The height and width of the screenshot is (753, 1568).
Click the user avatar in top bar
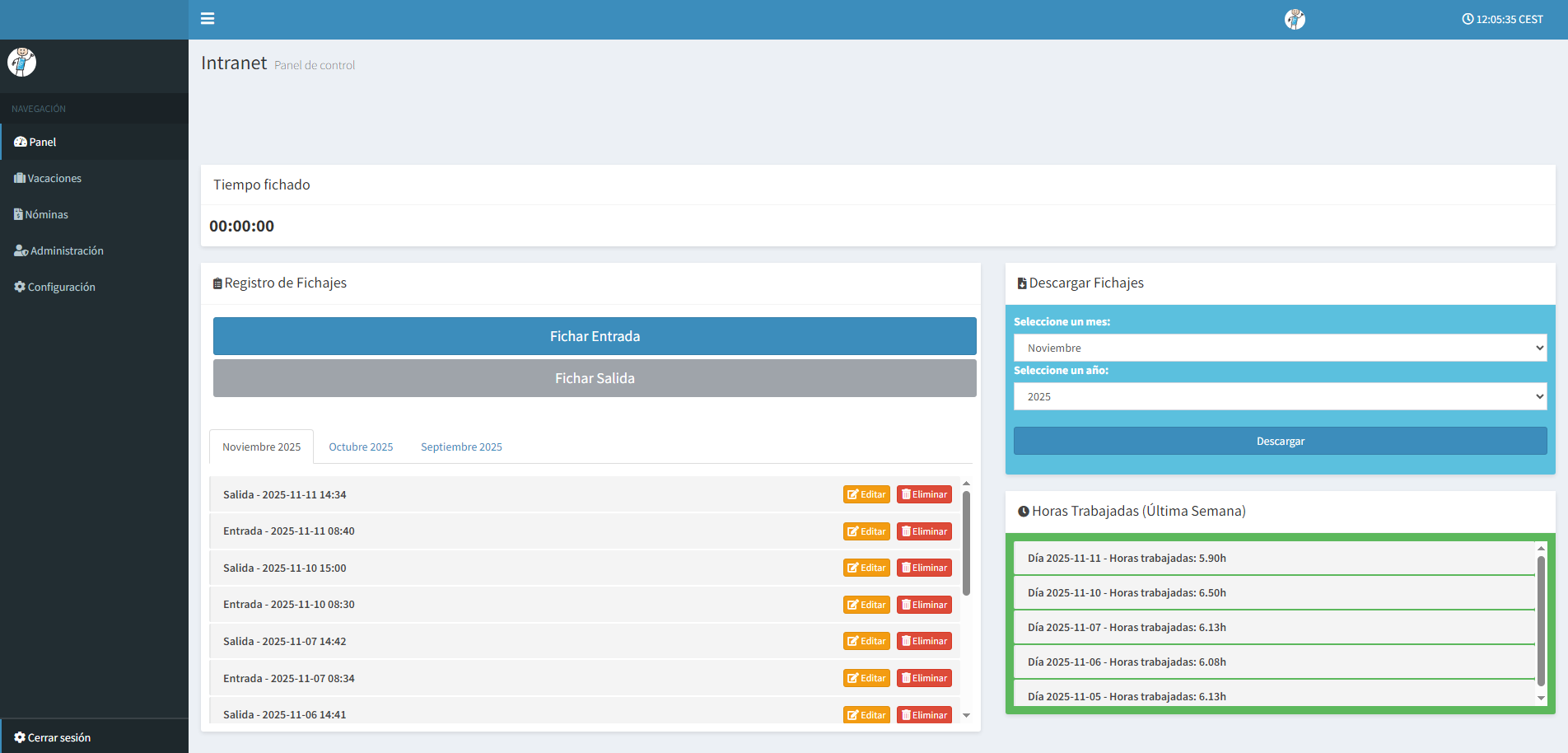coord(1295,19)
